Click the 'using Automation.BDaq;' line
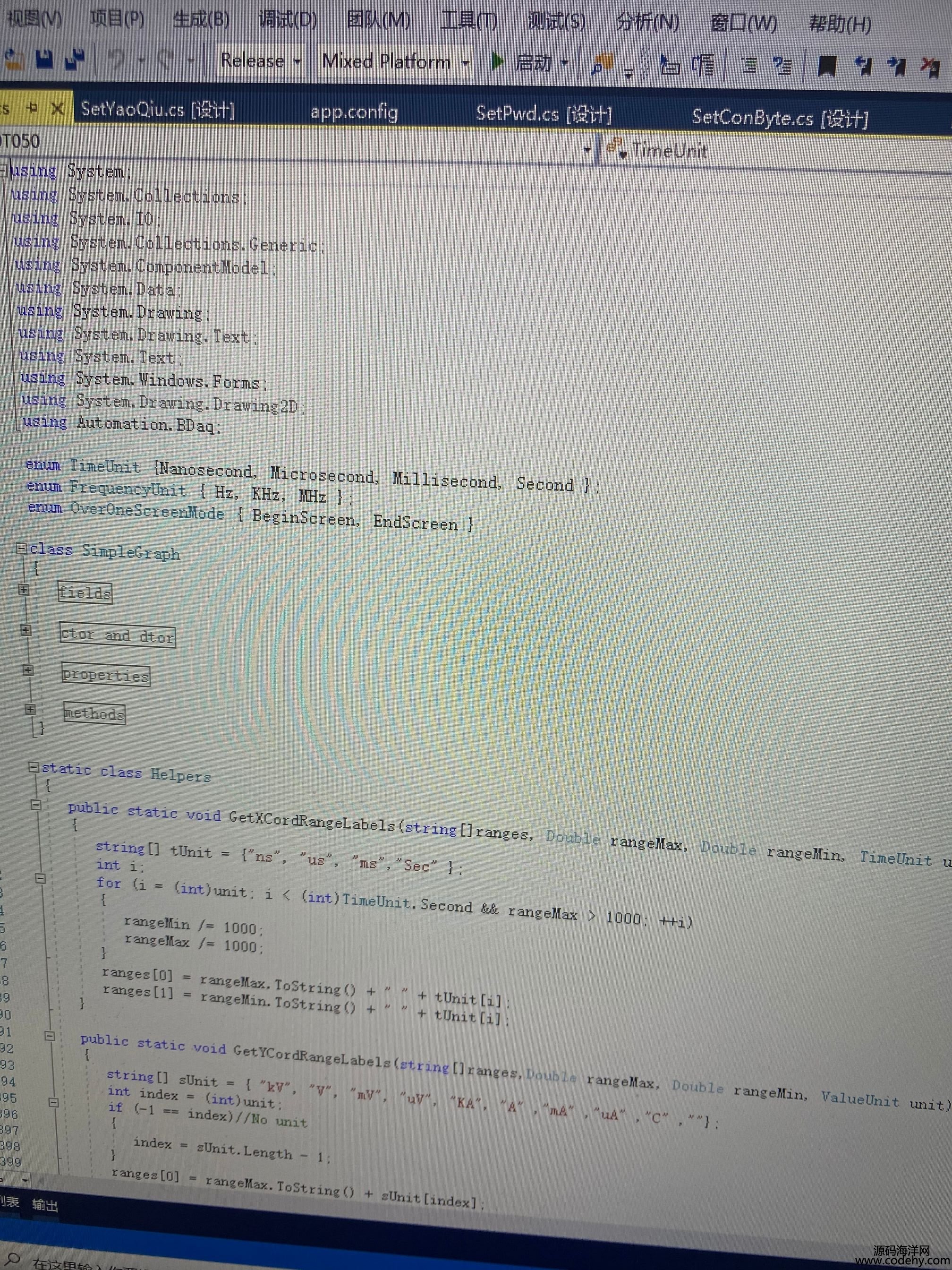952x1270 pixels. [122, 423]
